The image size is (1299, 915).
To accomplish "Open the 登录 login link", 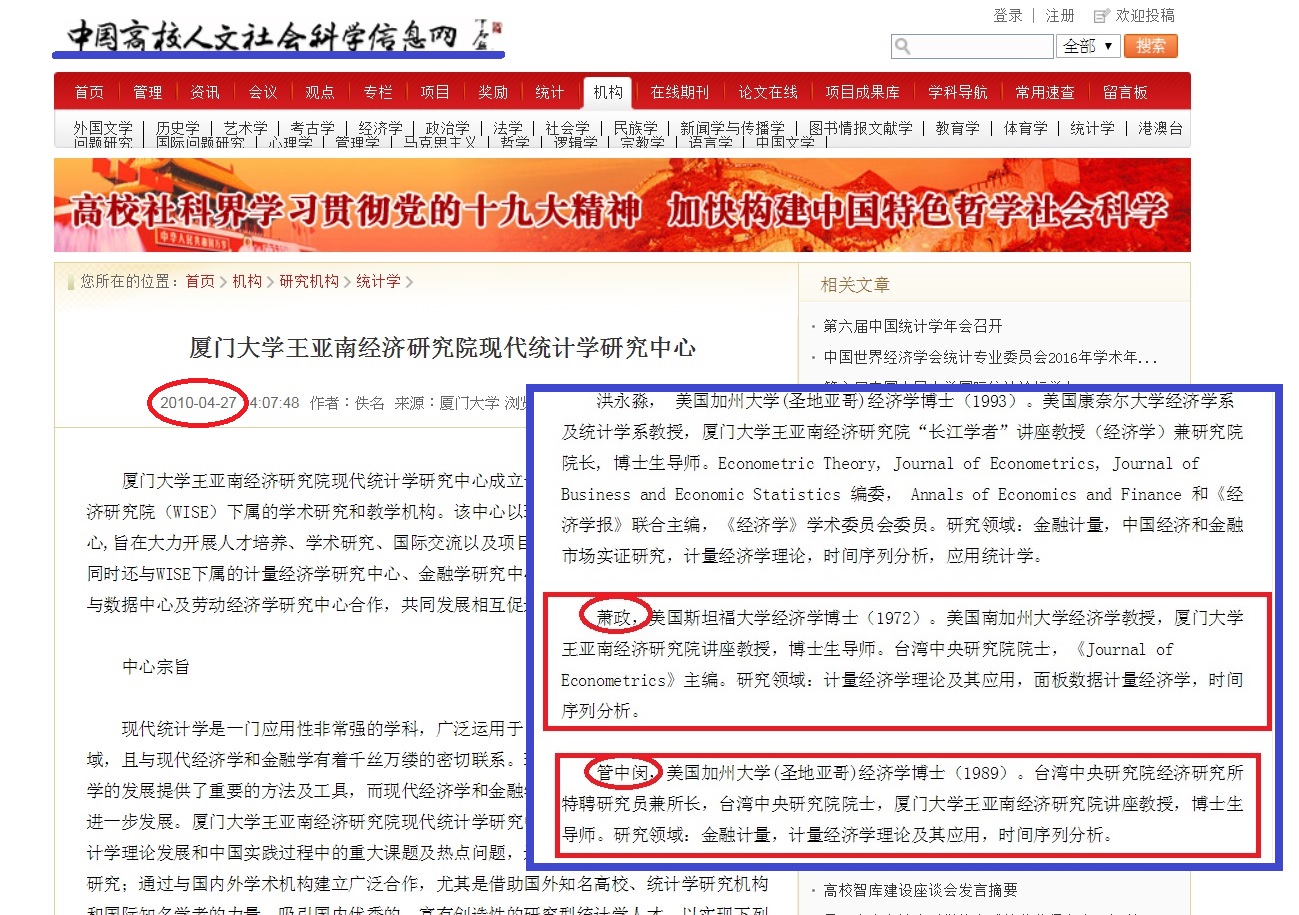I will click(1008, 15).
